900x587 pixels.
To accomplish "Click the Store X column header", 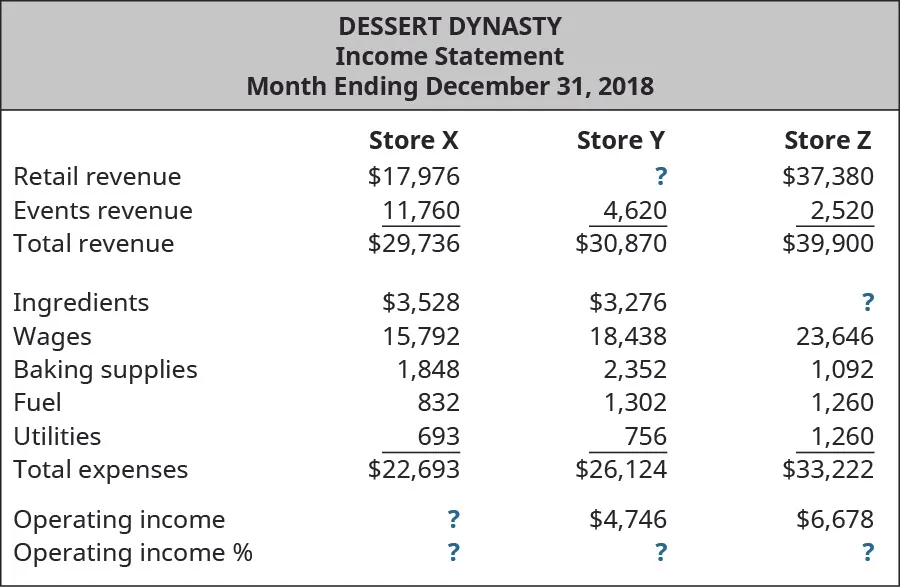I will (414, 141).
